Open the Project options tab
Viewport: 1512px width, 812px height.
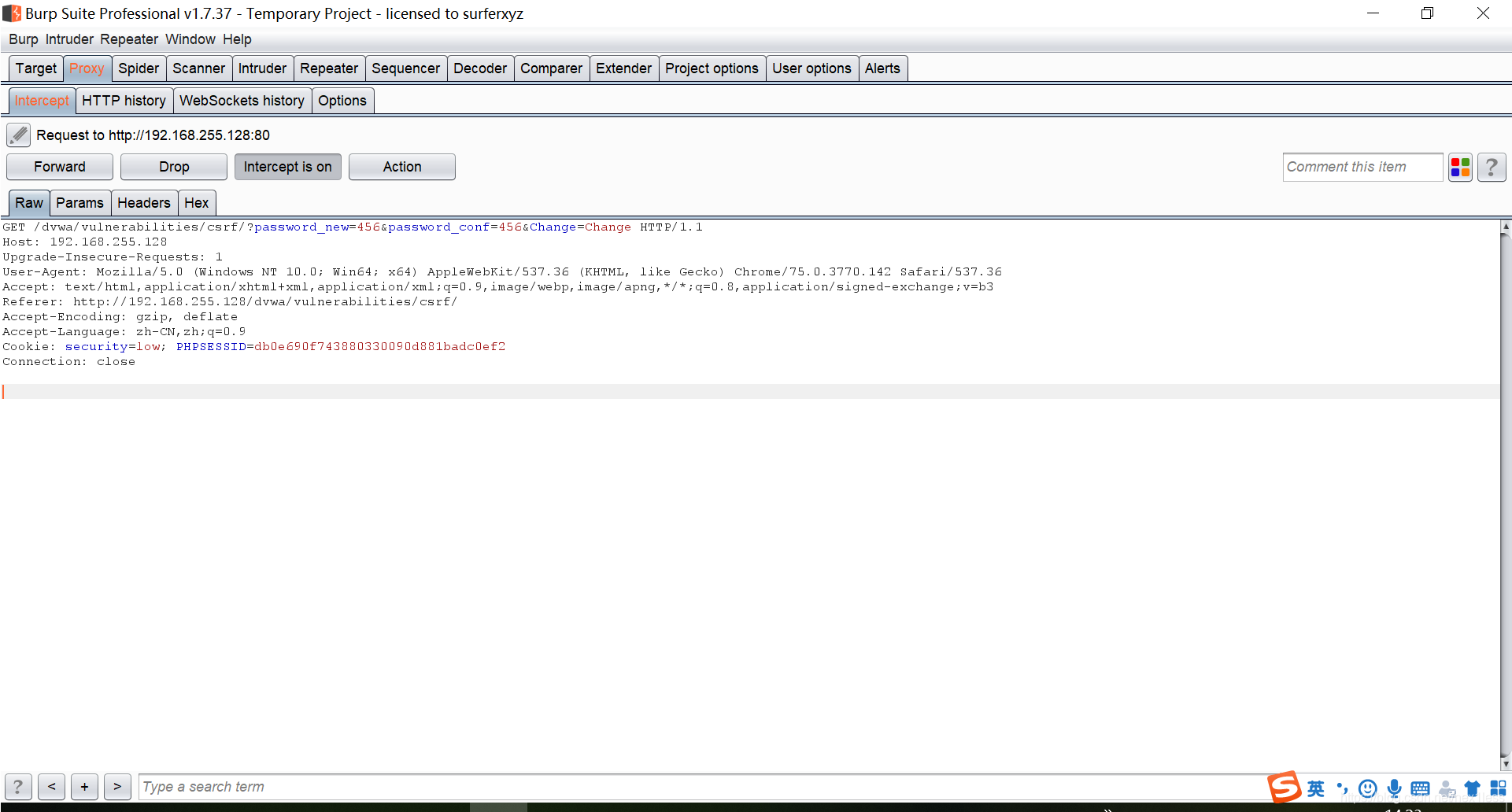pyautogui.click(x=712, y=68)
